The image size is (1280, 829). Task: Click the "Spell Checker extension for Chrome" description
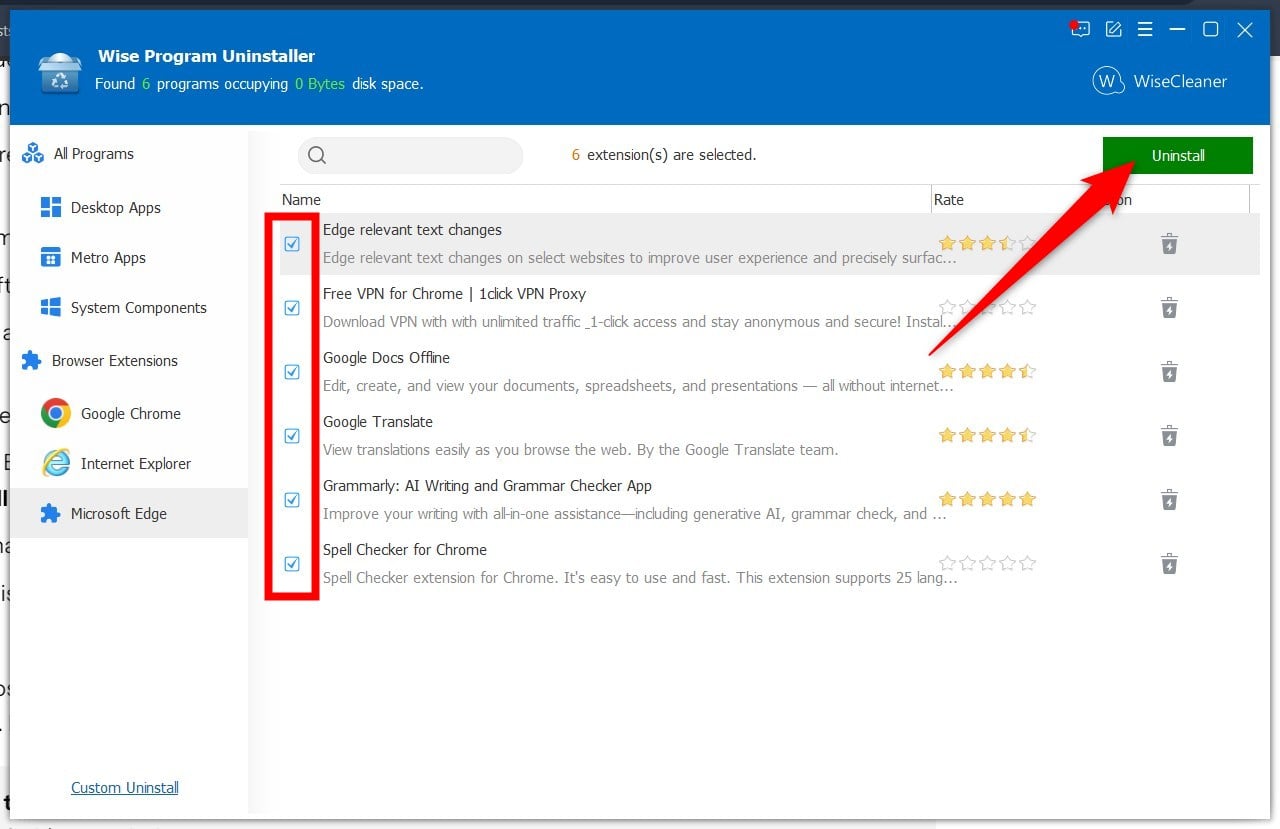point(640,578)
